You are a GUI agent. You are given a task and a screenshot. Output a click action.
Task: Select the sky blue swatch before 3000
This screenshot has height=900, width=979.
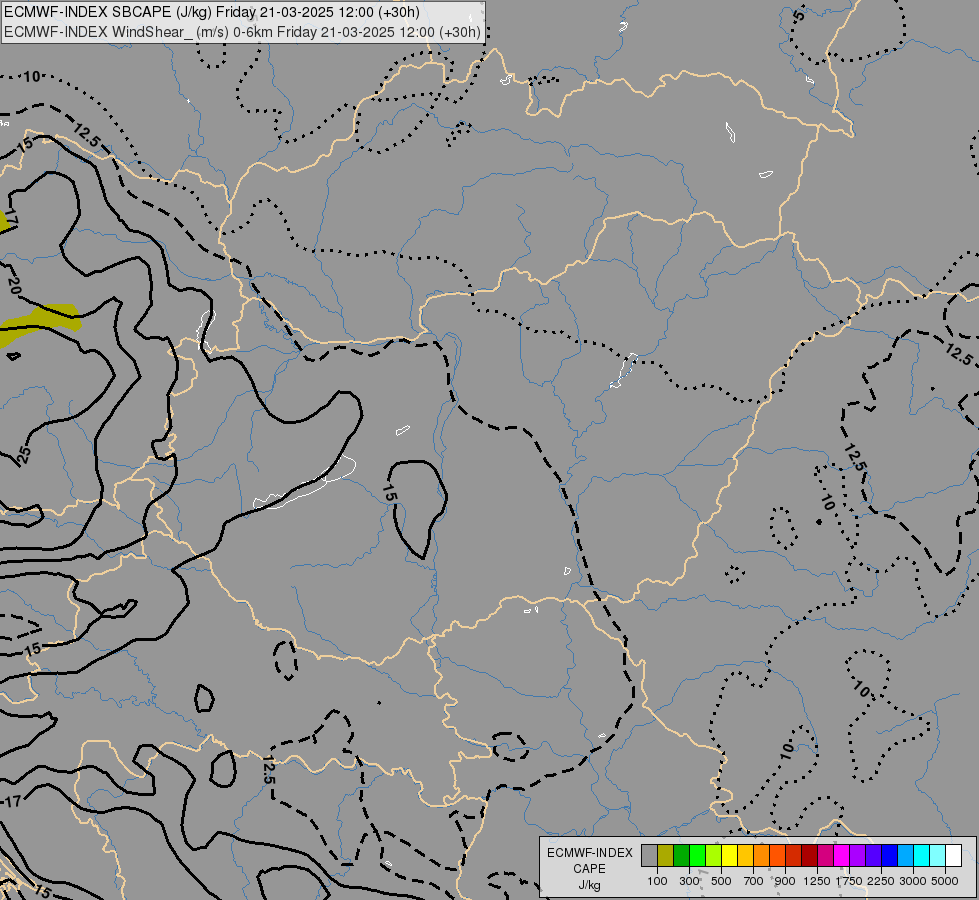point(905,856)
